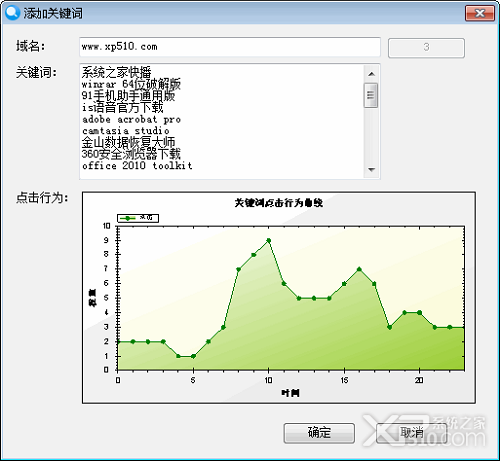Select the keyword line office 2010 toolkit
The height and width of the screenshot is (461, 500).
[137, 166]
